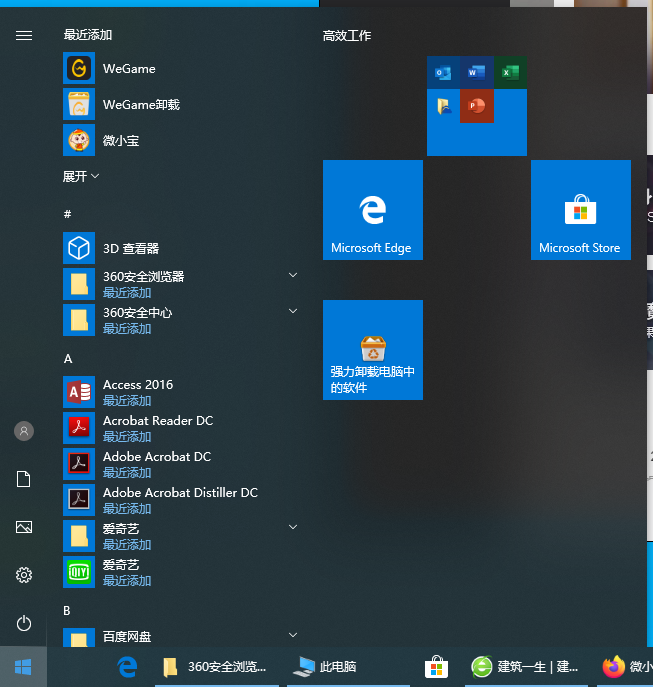This screenshot has width=653, height=687.
Task: Open the Adobe Acrobat Distiller DC icon
Action: 79,499
